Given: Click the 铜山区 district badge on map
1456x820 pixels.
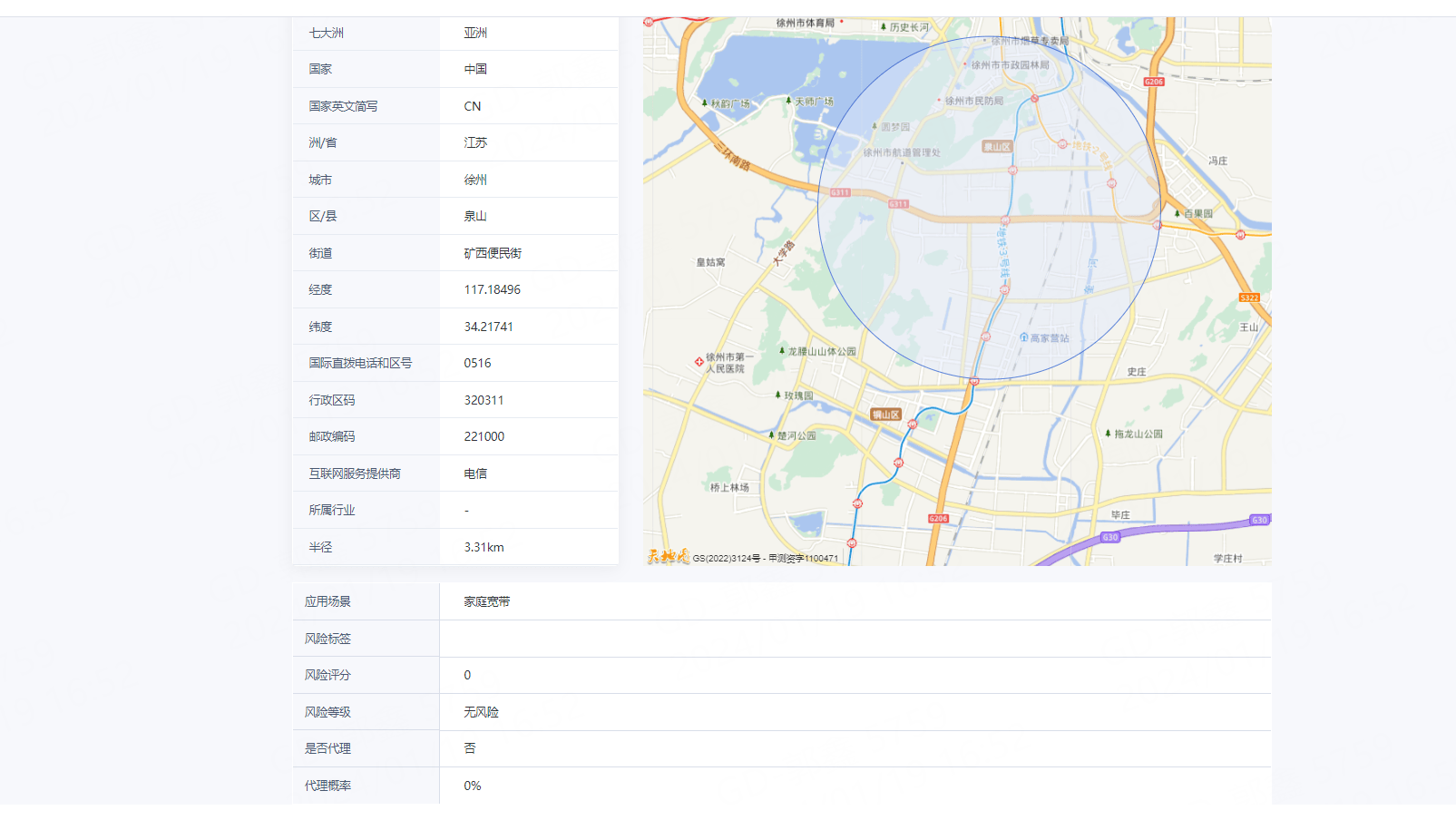Looking at the screenshot, I should coord(886,415).
